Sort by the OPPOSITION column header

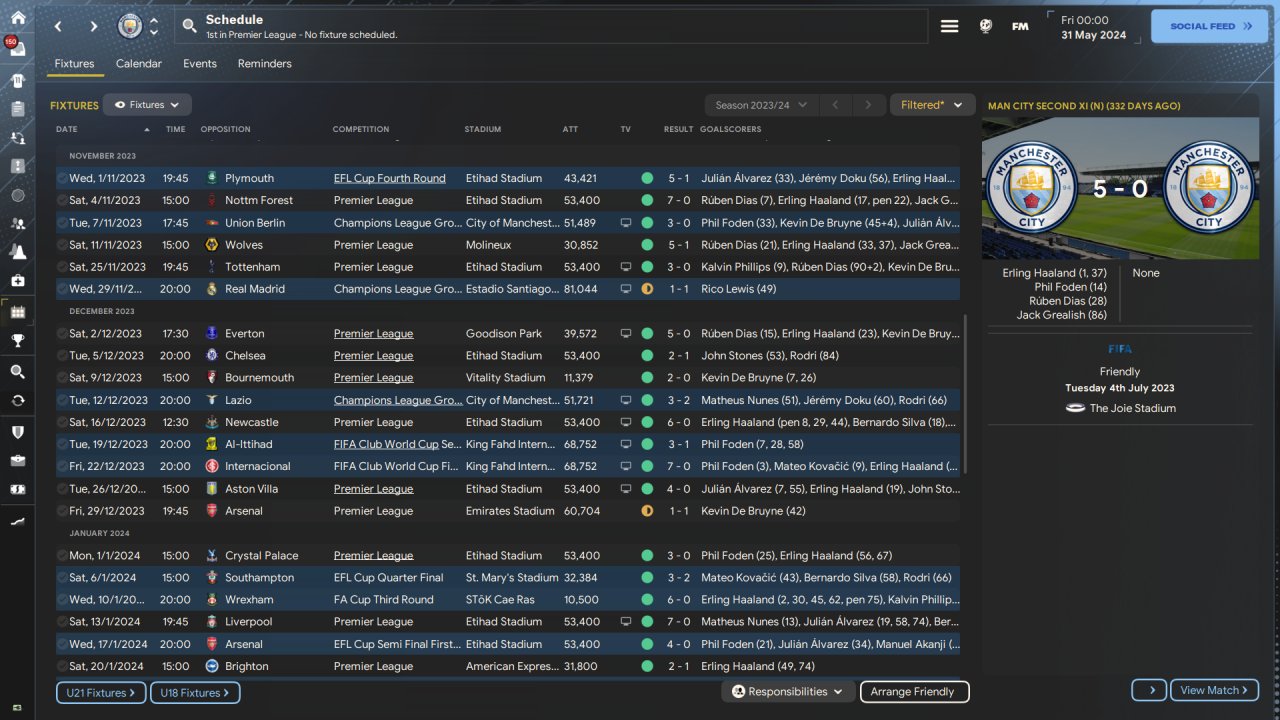pos(226,129)
